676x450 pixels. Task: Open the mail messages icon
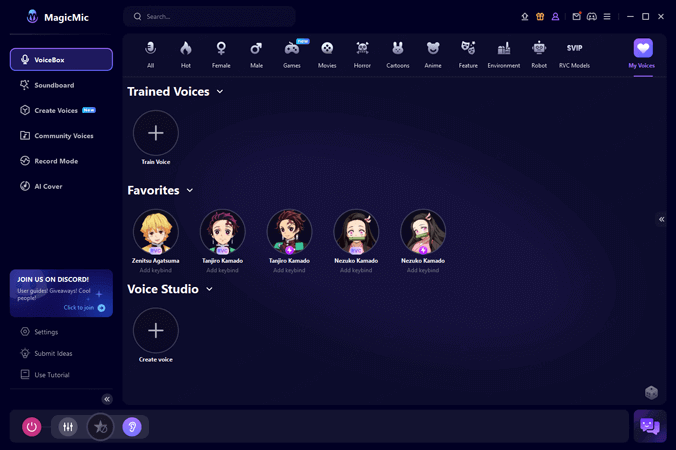(576, 16)
